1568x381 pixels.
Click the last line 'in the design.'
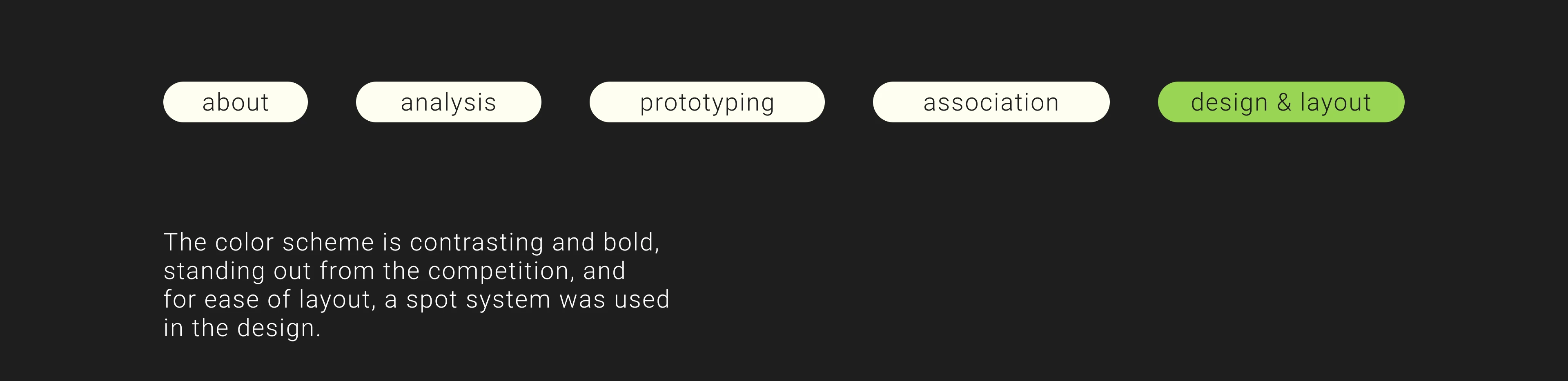pos(242,328)
